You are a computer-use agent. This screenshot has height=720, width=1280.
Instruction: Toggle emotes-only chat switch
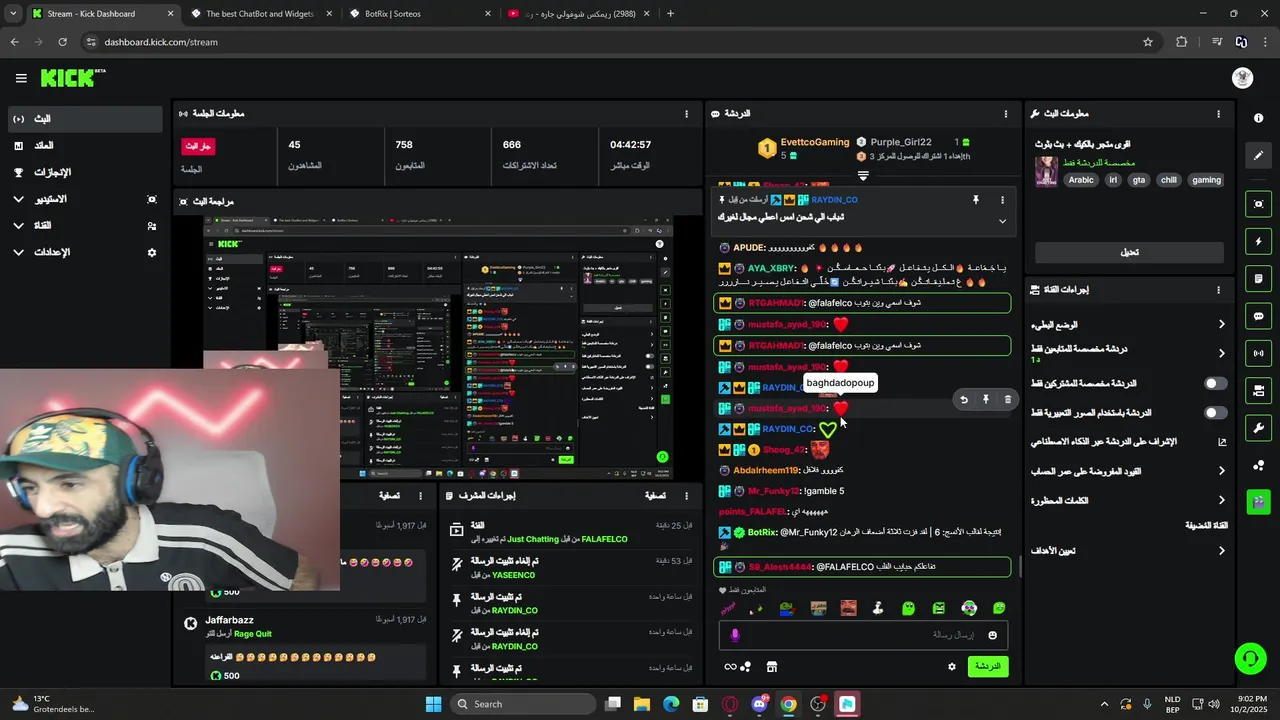tap(1215, 413)
